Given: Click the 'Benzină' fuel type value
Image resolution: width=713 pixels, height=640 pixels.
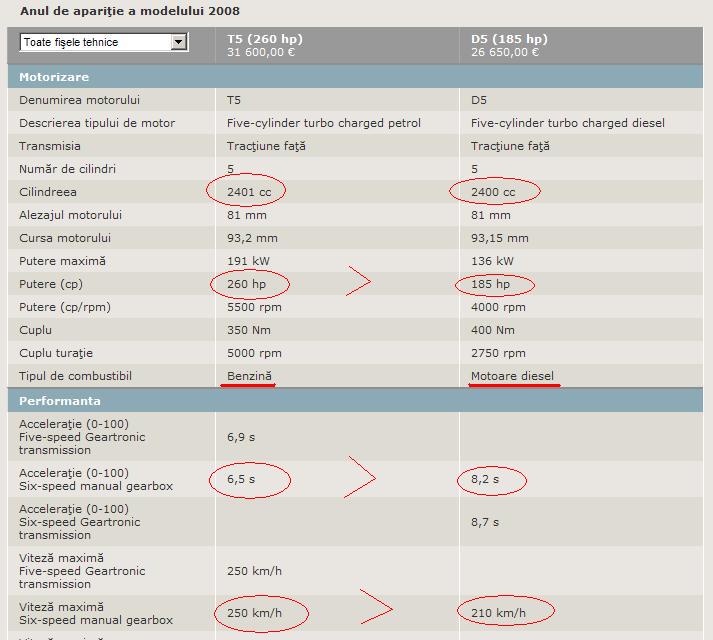Looking at the screenshot, I should pos(249,376).
